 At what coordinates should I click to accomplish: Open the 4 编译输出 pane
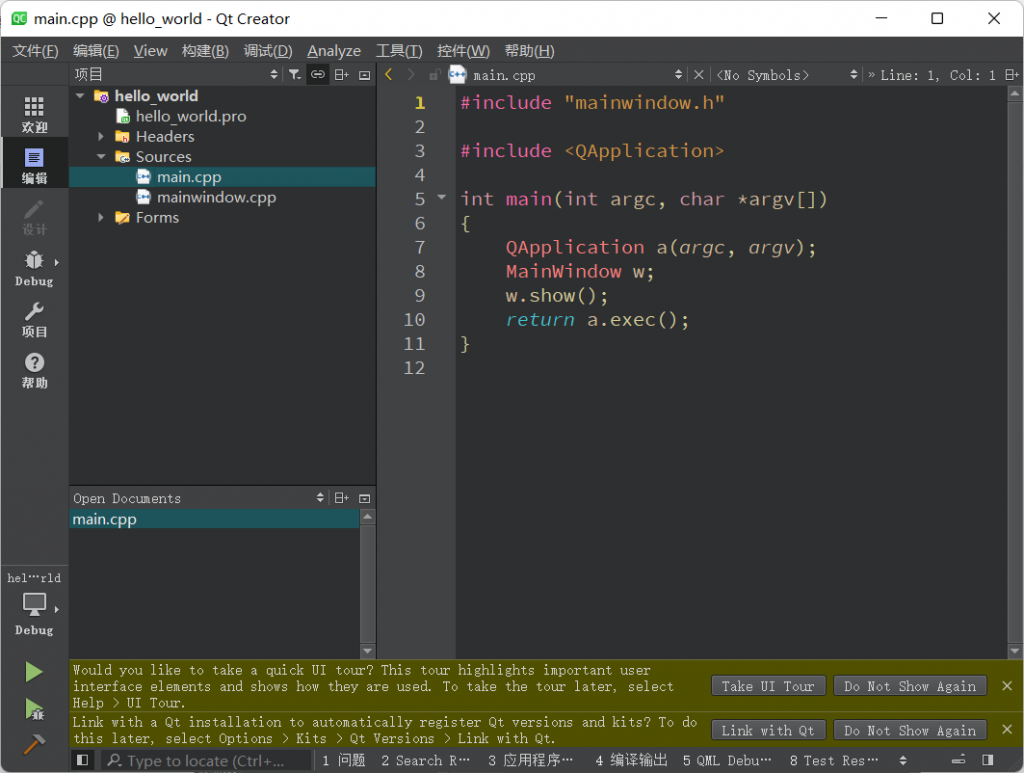tap(631, 760)
